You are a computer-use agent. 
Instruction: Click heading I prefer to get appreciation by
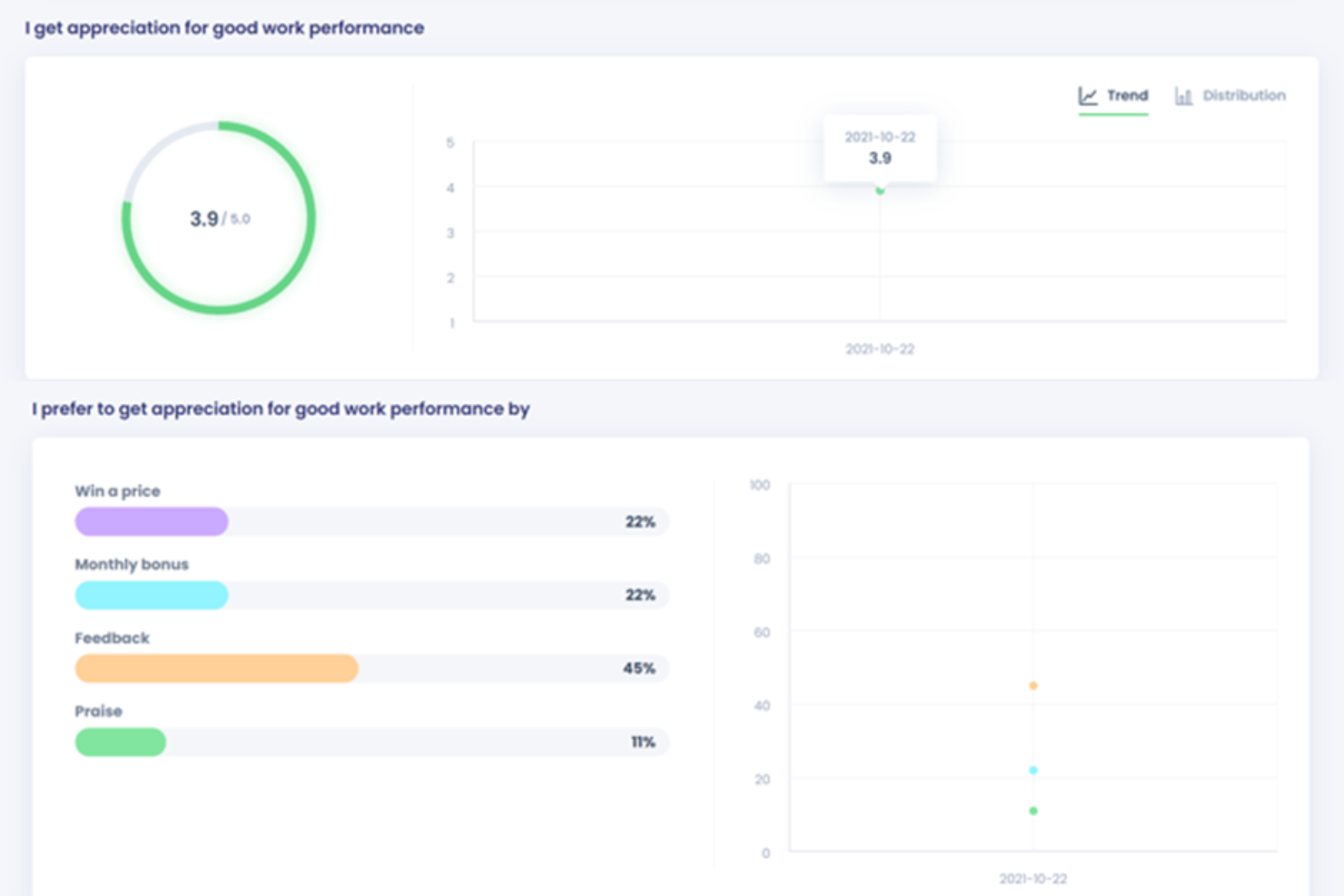281,409
